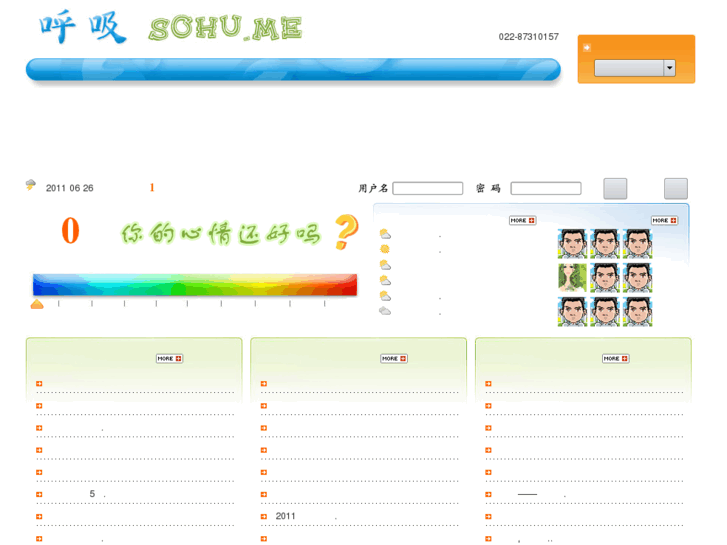Image resolution: width=727 pixels, height=545 pixels.
Task: Open the first male avatar in the top row
Action: (572, 244)
